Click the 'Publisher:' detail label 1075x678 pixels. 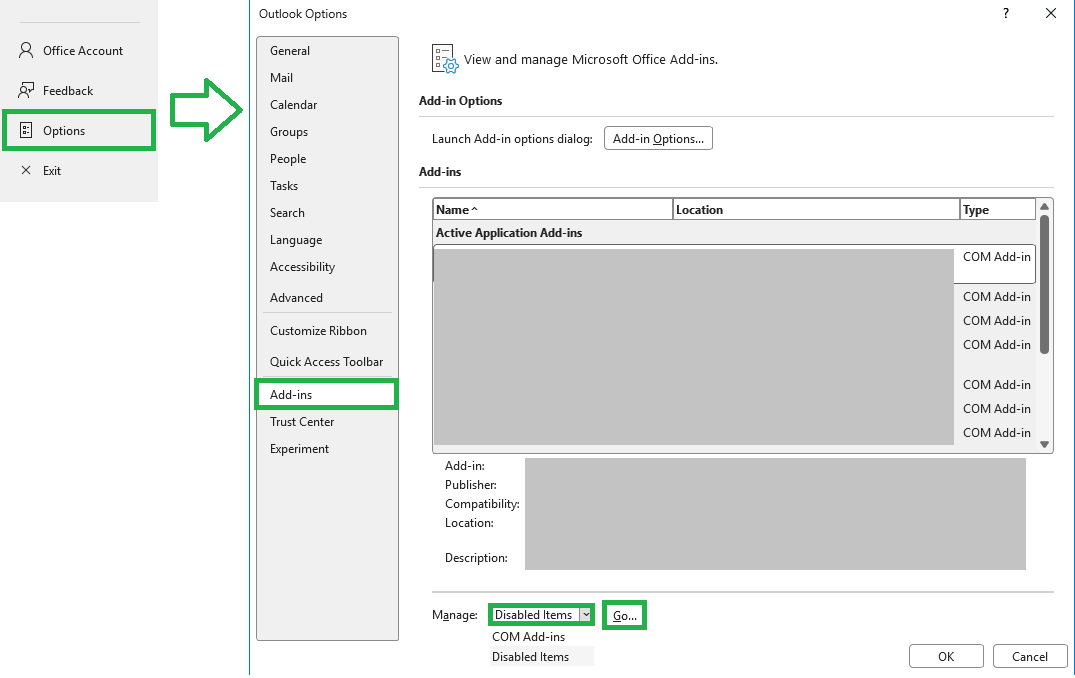click(x=470, y=485)
